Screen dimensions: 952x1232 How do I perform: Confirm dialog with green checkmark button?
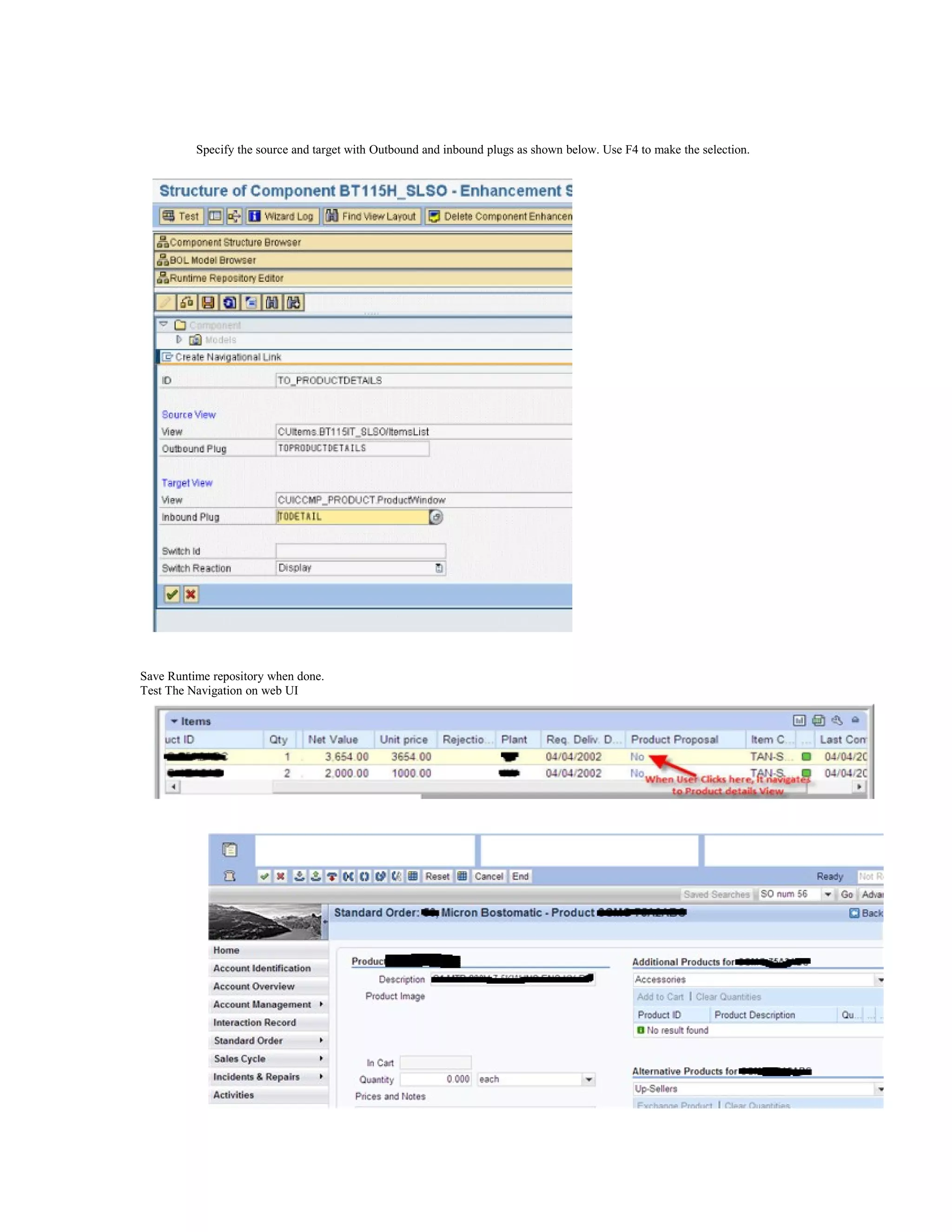172,594
